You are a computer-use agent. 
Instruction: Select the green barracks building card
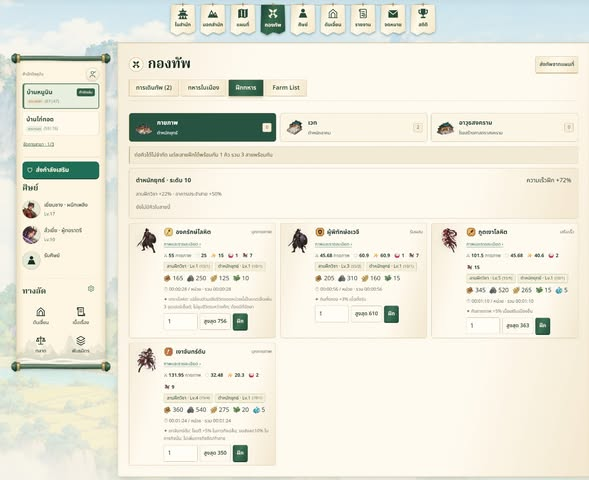202,127
